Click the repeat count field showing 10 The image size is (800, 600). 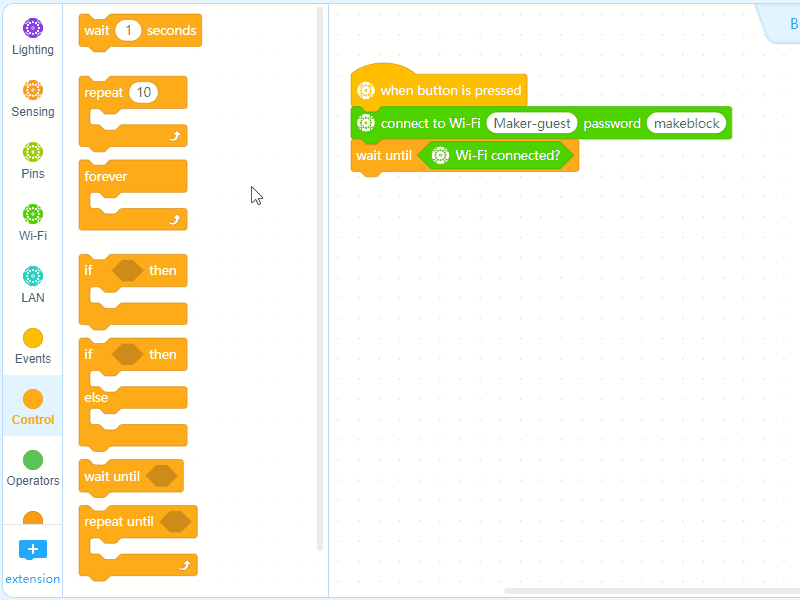[143, 92]
